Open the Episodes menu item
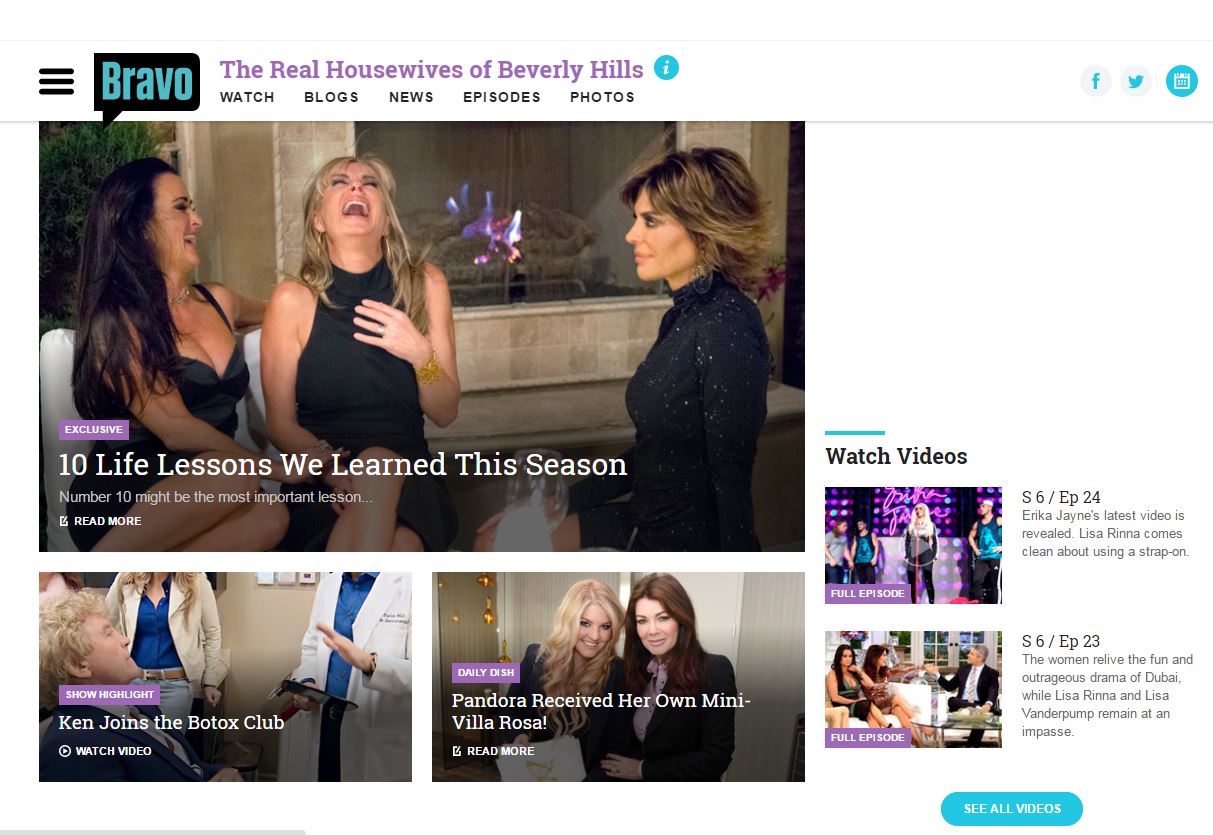The width and height of the screenshot is (1213, 835). 502,97
